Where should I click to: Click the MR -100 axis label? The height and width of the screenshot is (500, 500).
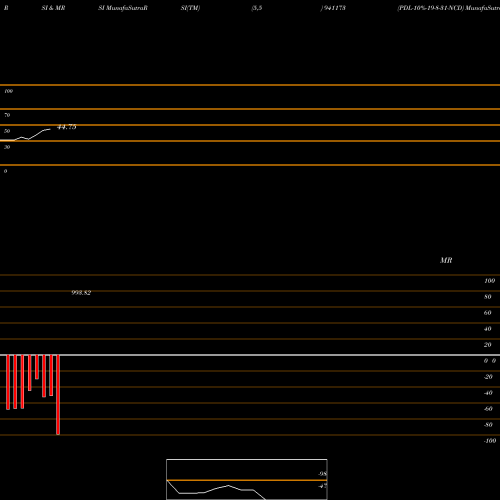click(490, 441)
